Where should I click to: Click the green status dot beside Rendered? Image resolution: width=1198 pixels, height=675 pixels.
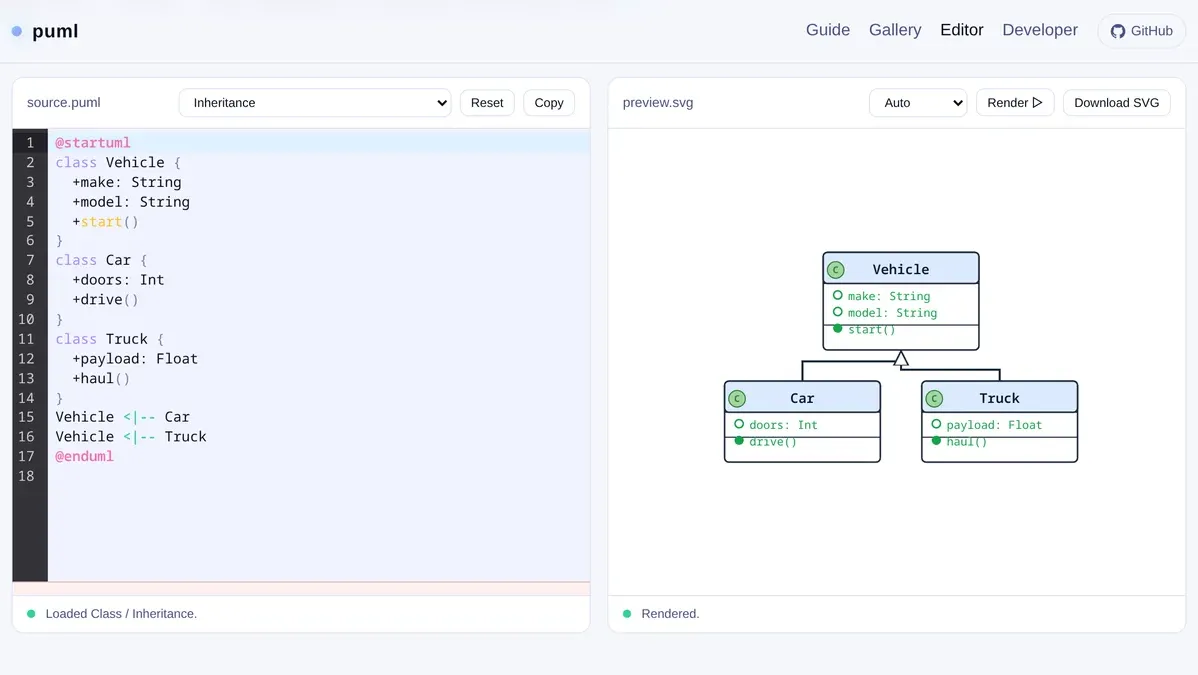point(627,614)
